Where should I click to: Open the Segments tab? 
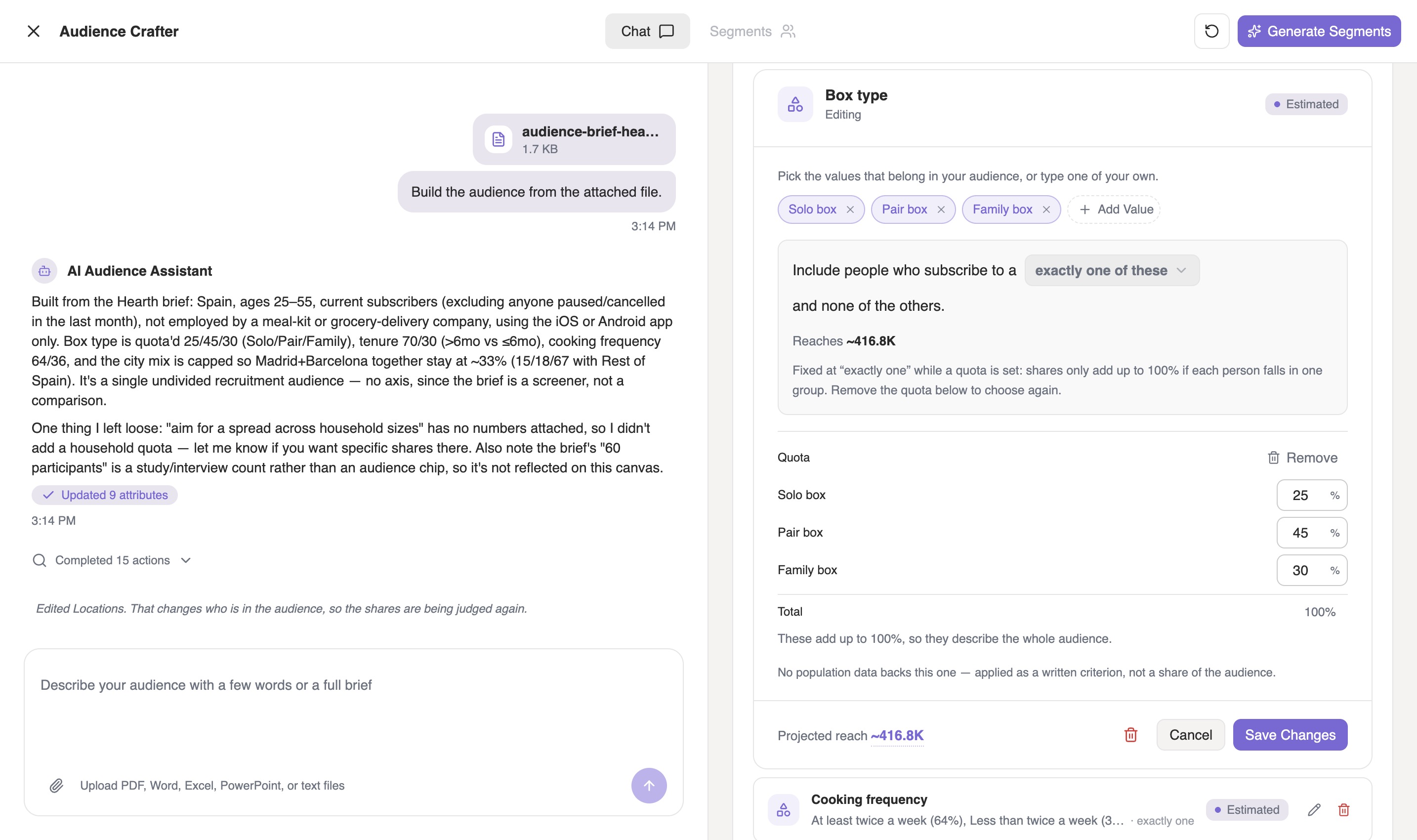(752, 31)
